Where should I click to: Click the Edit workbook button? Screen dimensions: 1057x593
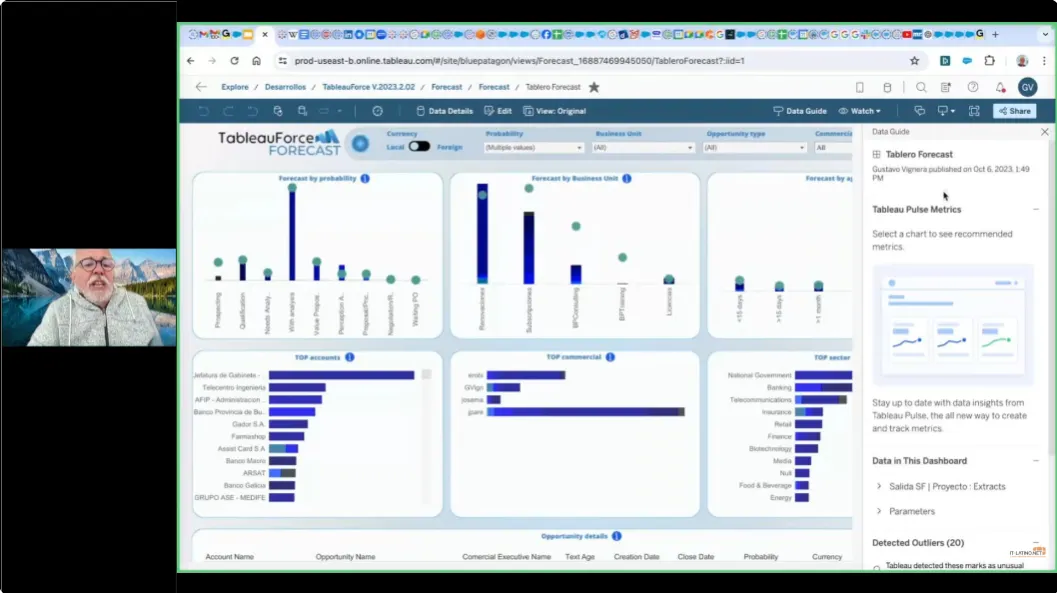tap(498, 111)
